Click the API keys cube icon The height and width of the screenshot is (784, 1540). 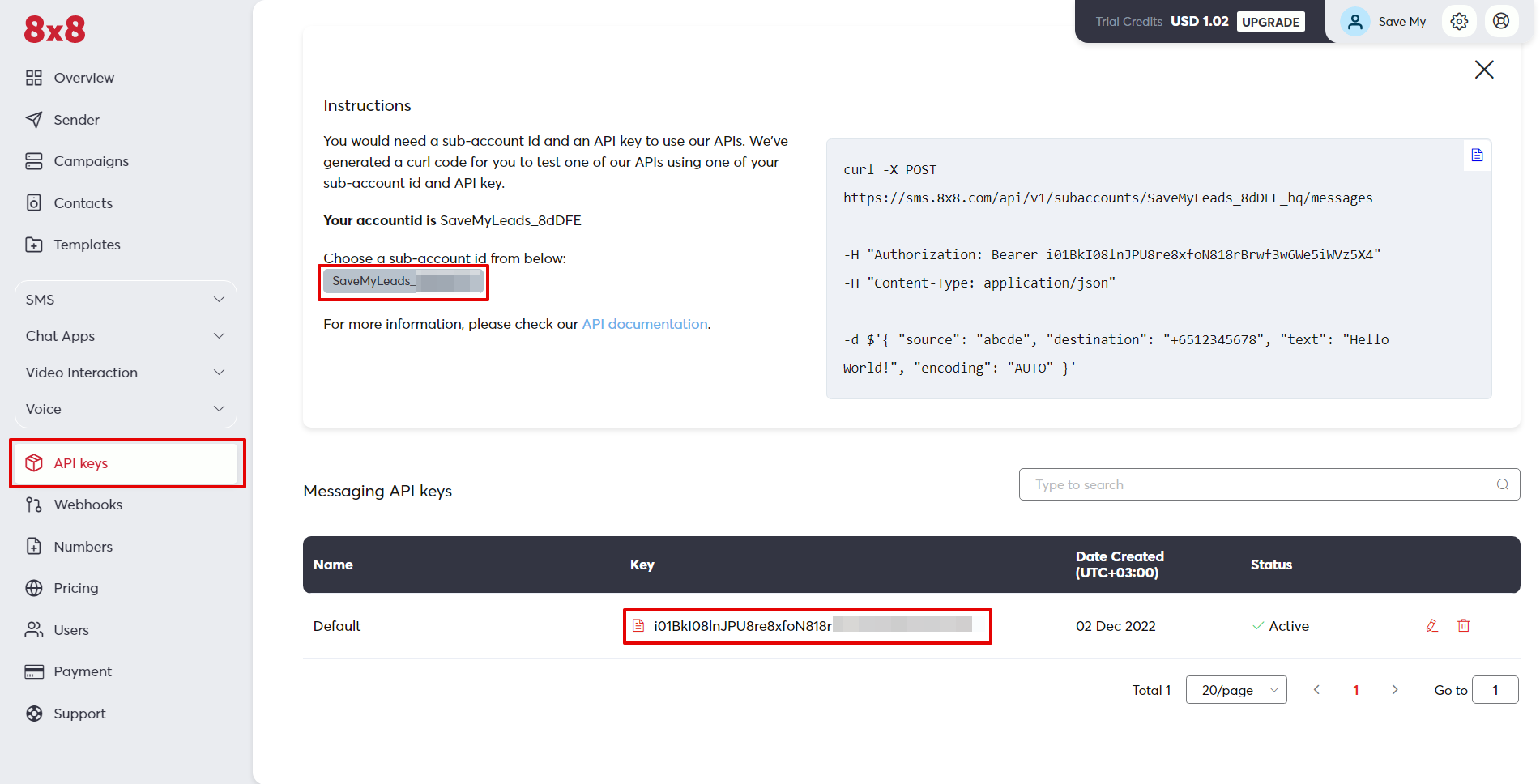[34, 462]
